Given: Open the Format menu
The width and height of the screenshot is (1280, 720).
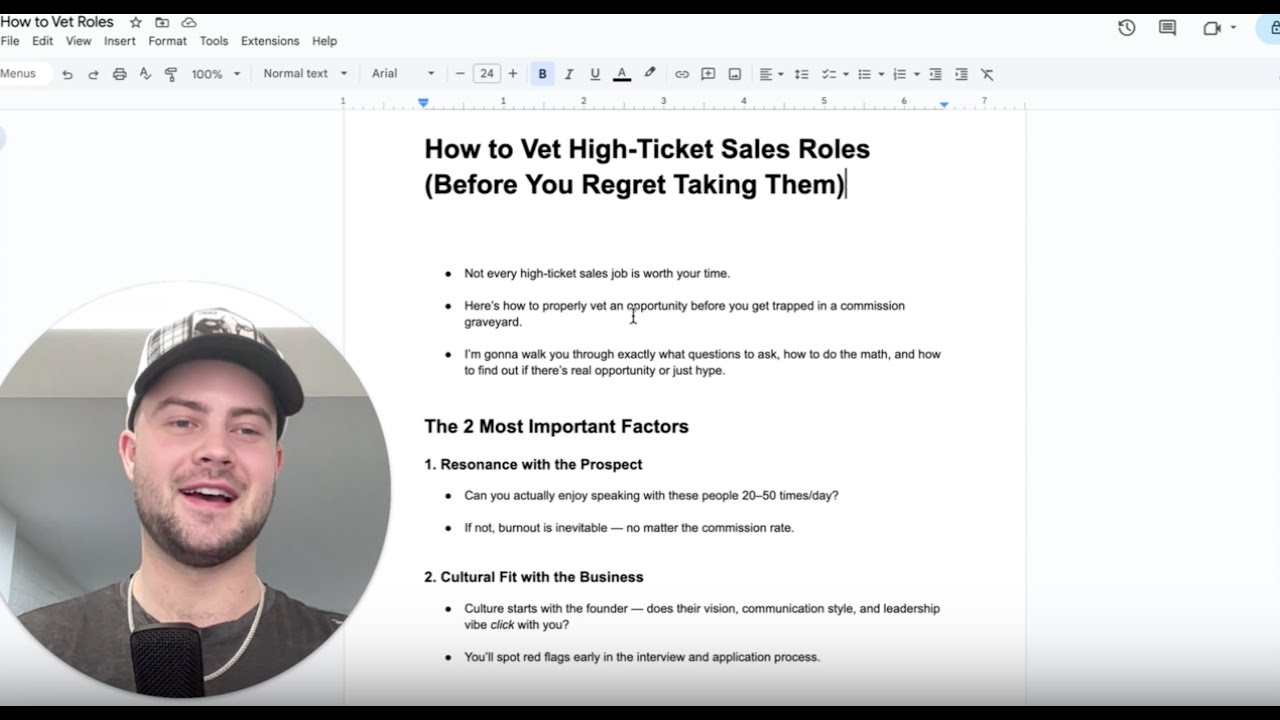Looking at the screenshot, I should point(167,41).
